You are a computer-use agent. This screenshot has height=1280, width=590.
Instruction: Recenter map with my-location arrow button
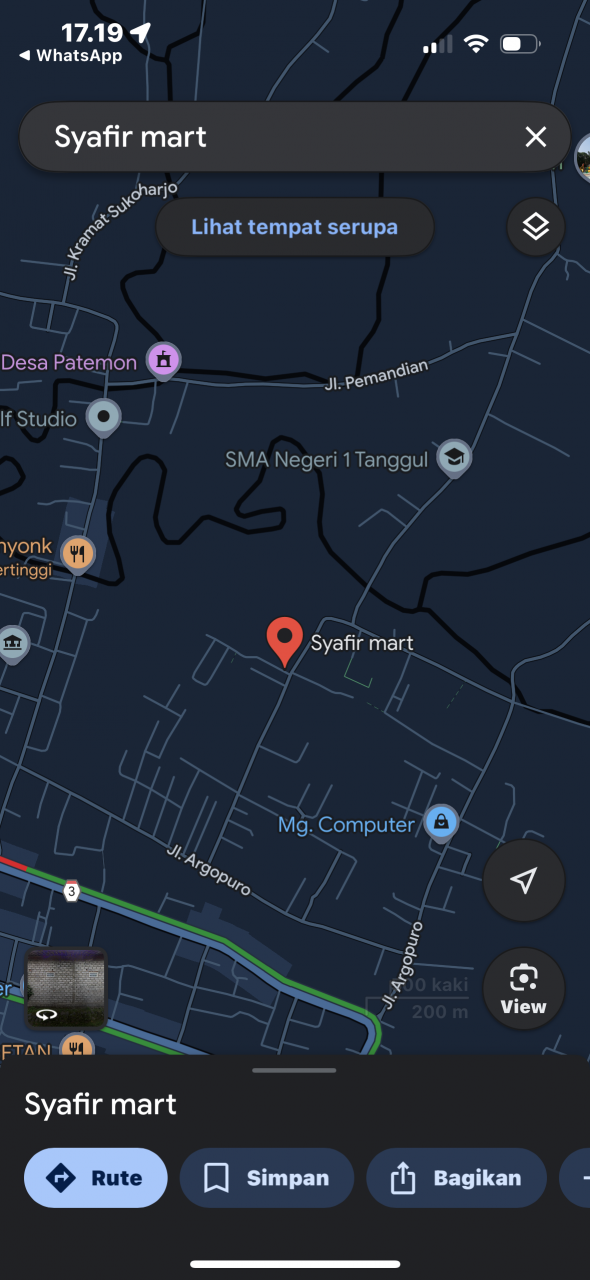(x=523, y=880)
